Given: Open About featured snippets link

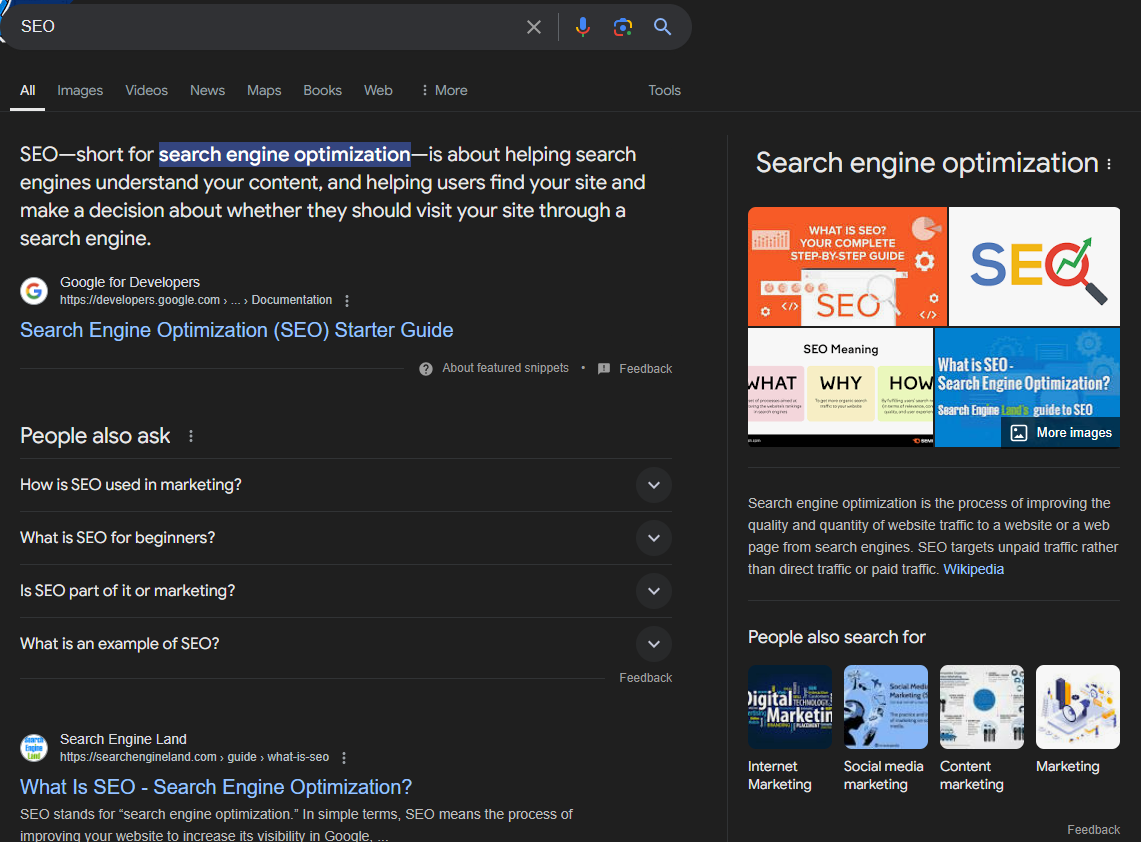Looking at the screenshot, I should [505, 368].
